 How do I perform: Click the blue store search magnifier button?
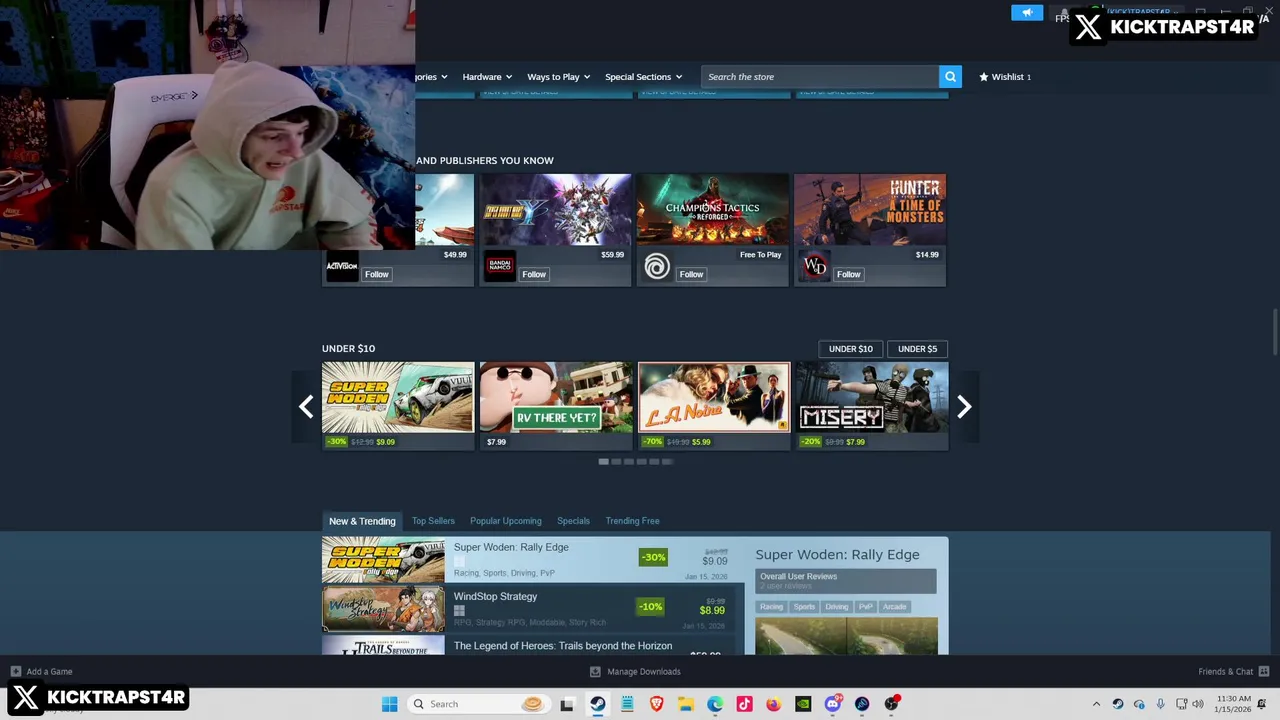950,77
